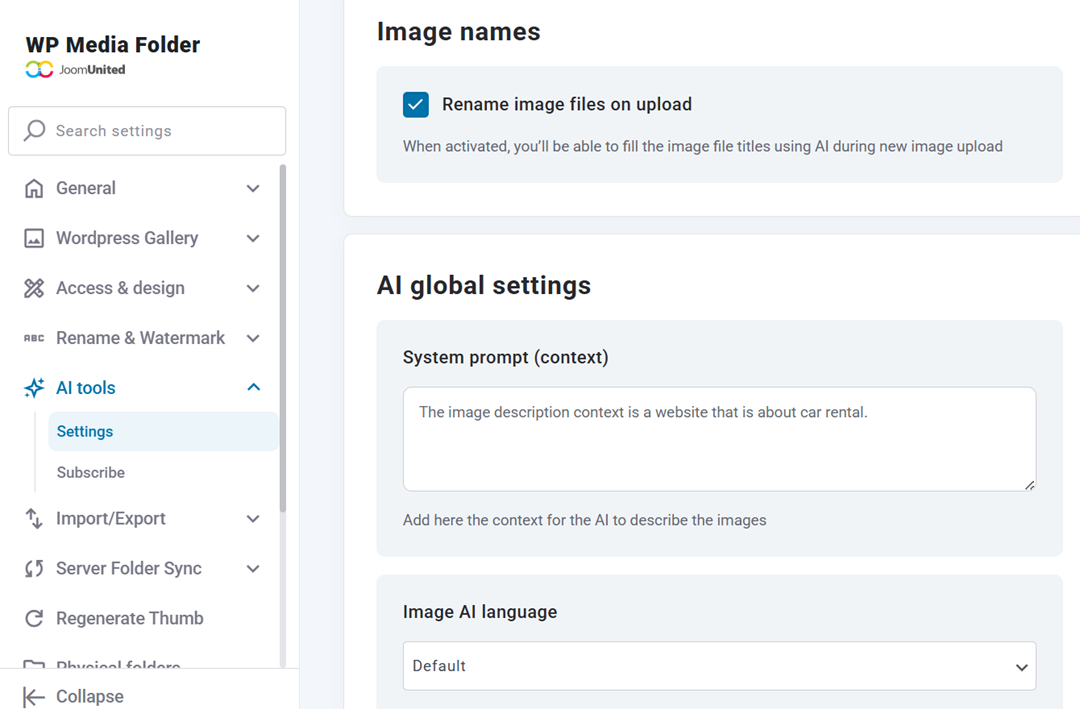Click the Import/Export arrows icon
1080x709 pixels.
pos(33,518)
